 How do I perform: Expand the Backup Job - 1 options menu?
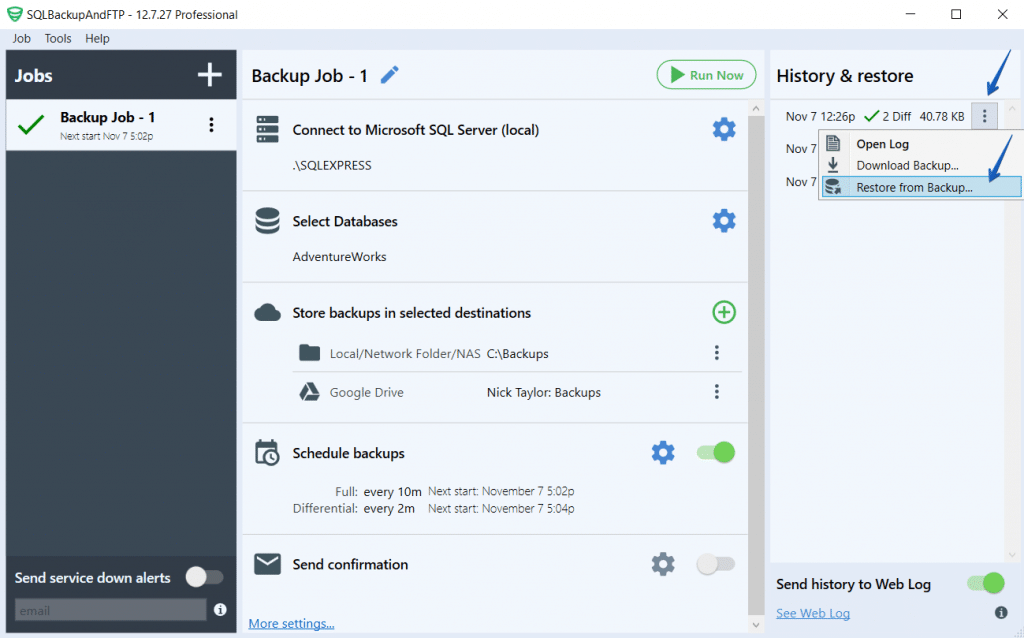[210, 122]
